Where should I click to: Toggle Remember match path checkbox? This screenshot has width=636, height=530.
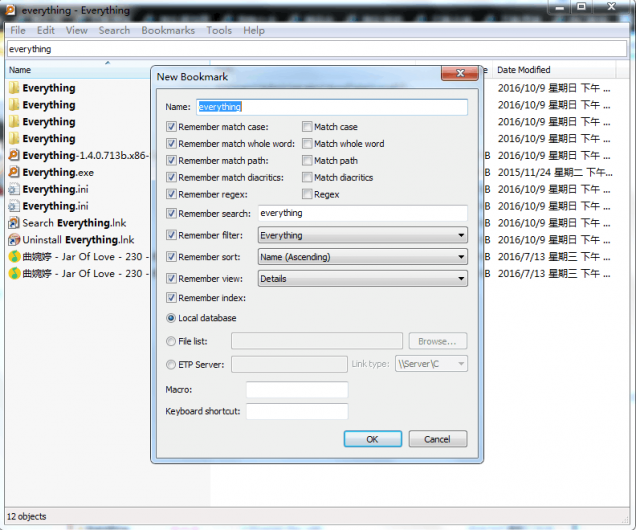171,161
